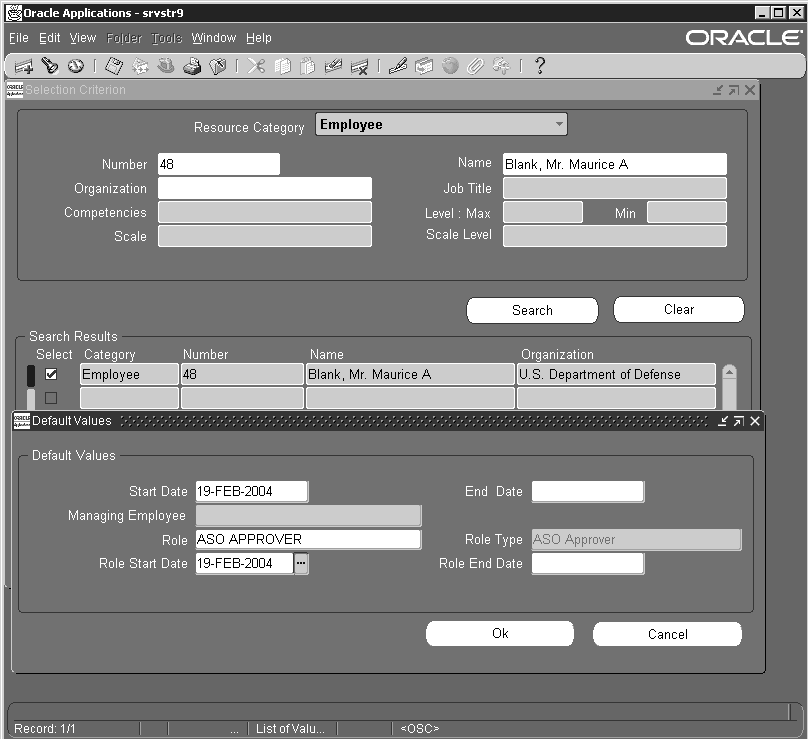This screenshot has height=739, width=808.
Task: Click the Job Title field
Action: (615, 188)
